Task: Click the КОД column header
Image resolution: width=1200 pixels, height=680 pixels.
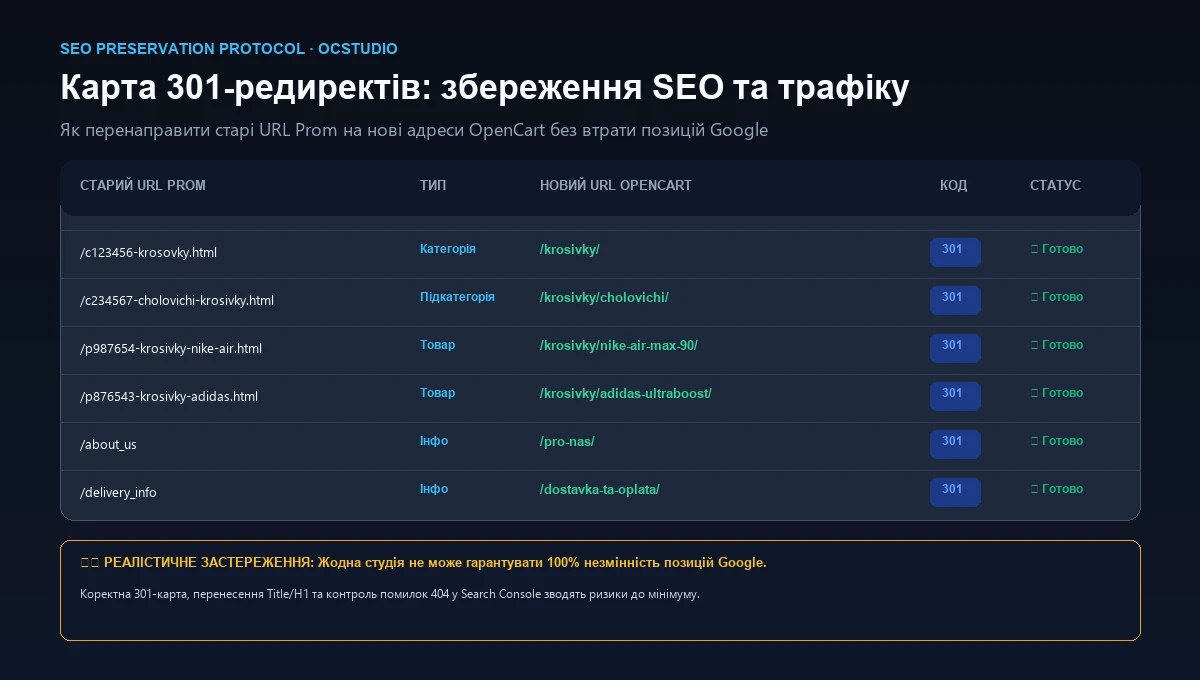Action: point(954,186)
